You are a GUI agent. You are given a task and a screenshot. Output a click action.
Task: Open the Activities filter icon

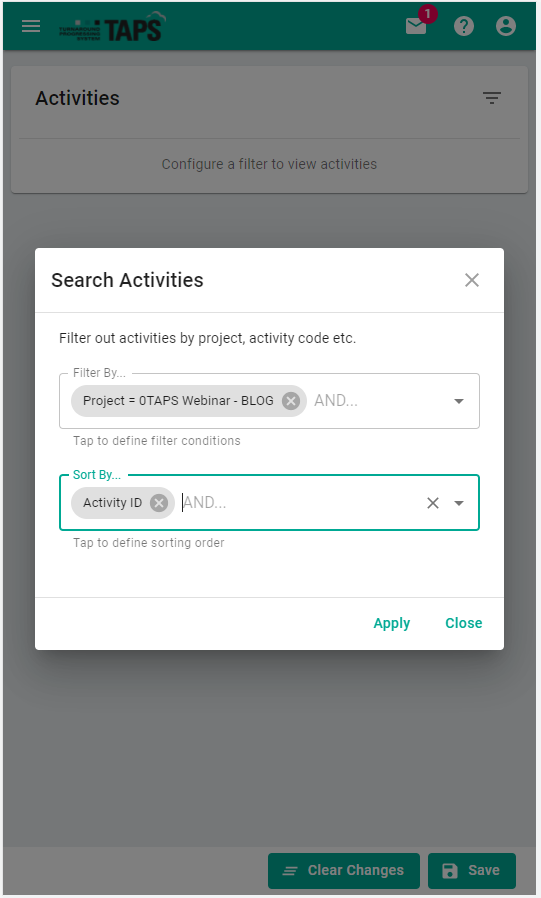pyautogui.click(x=491, y=98)
